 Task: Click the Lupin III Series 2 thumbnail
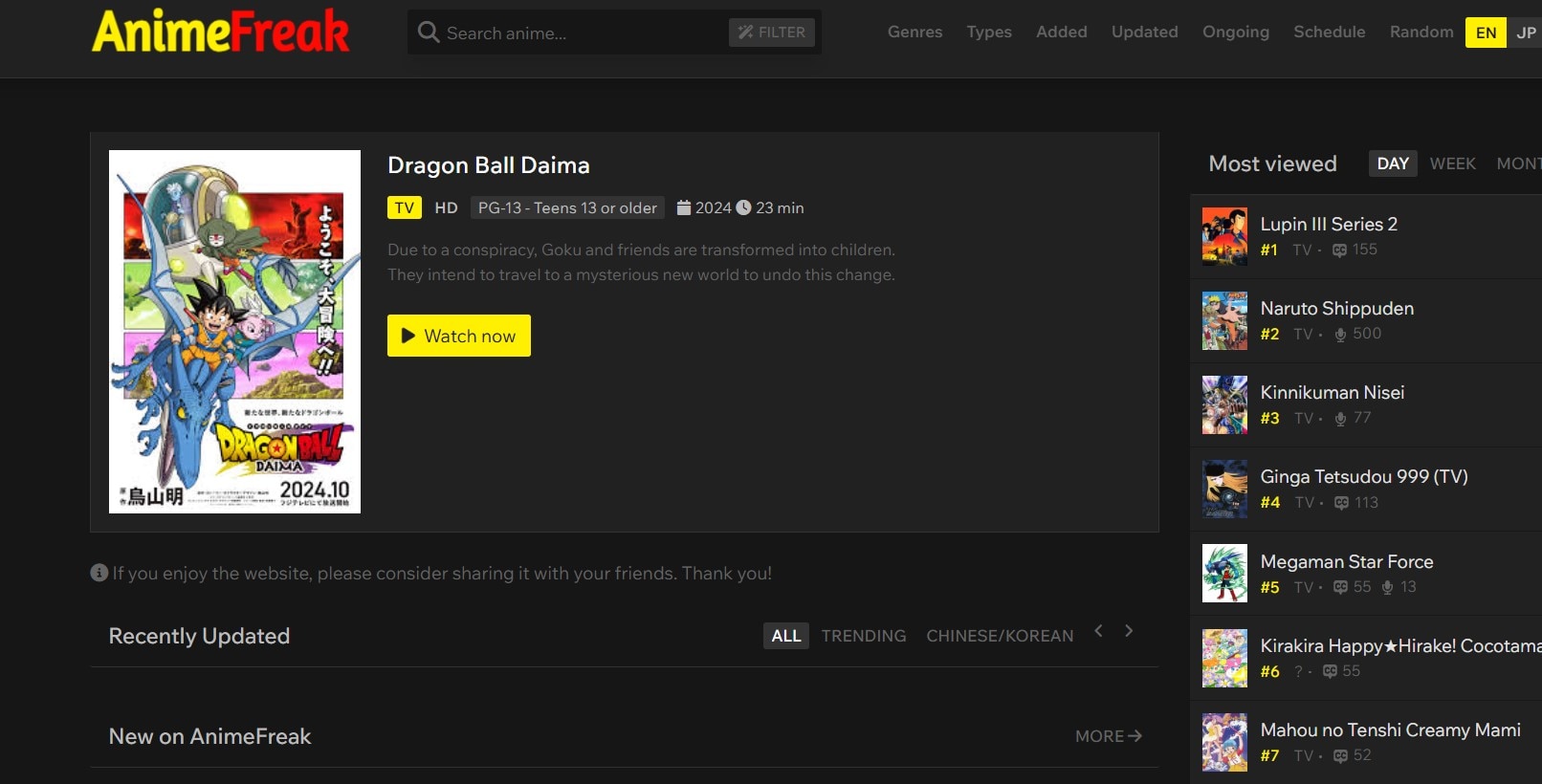pos(1224,236)
